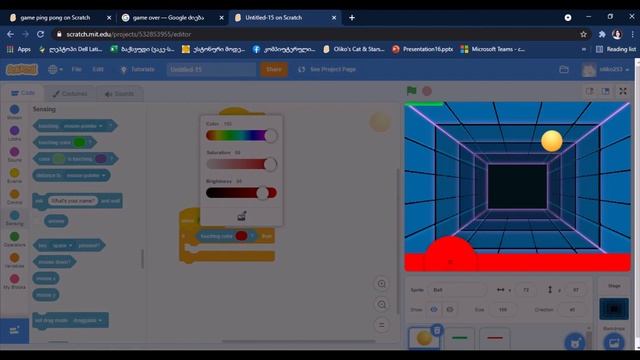The image size is (640, 360).
Task: Select the Operators block category
Action: [14, 239]
